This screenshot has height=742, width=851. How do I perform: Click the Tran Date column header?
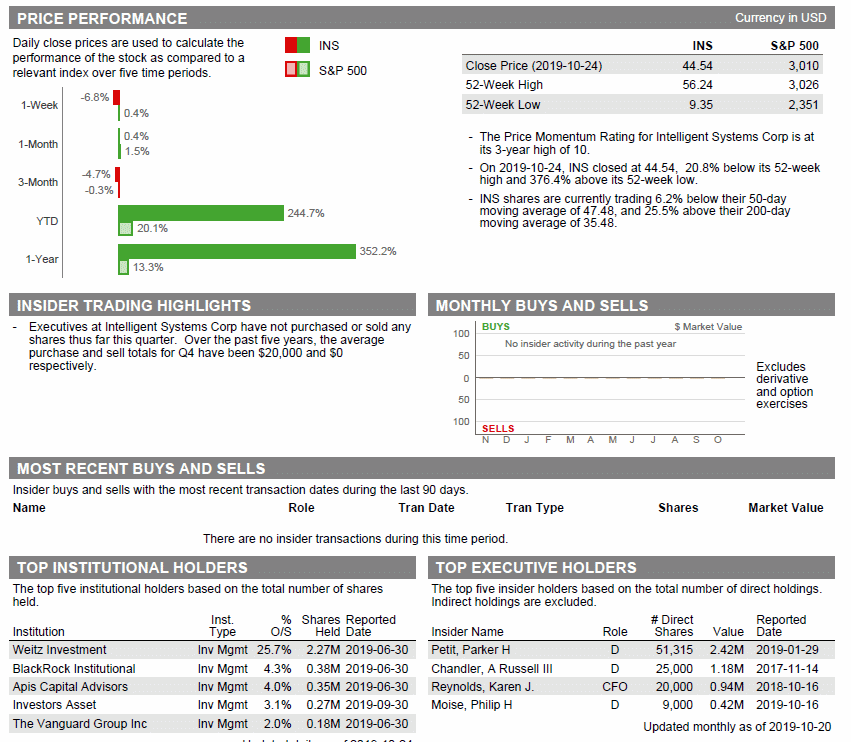click(426, 508)
